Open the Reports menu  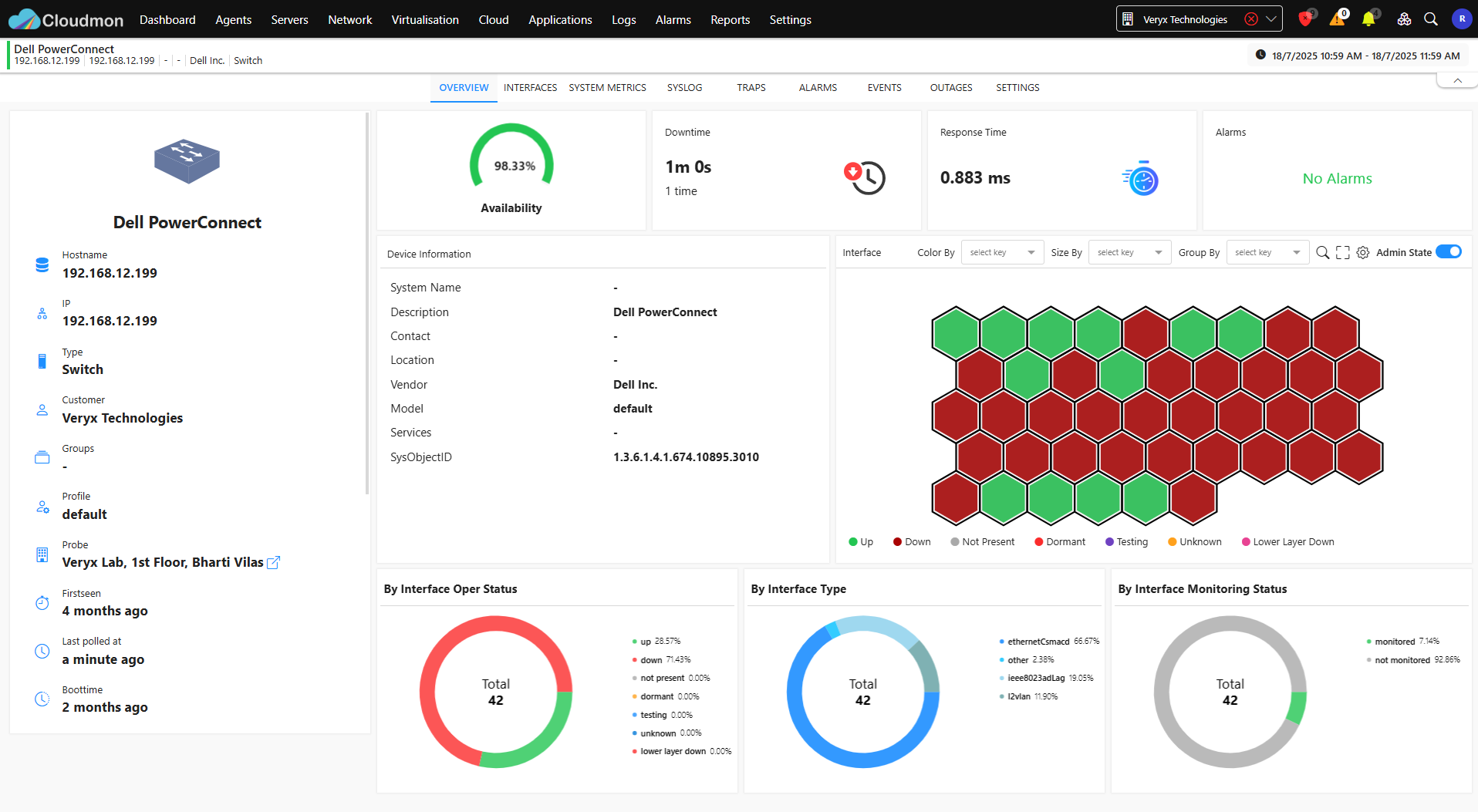730,19
